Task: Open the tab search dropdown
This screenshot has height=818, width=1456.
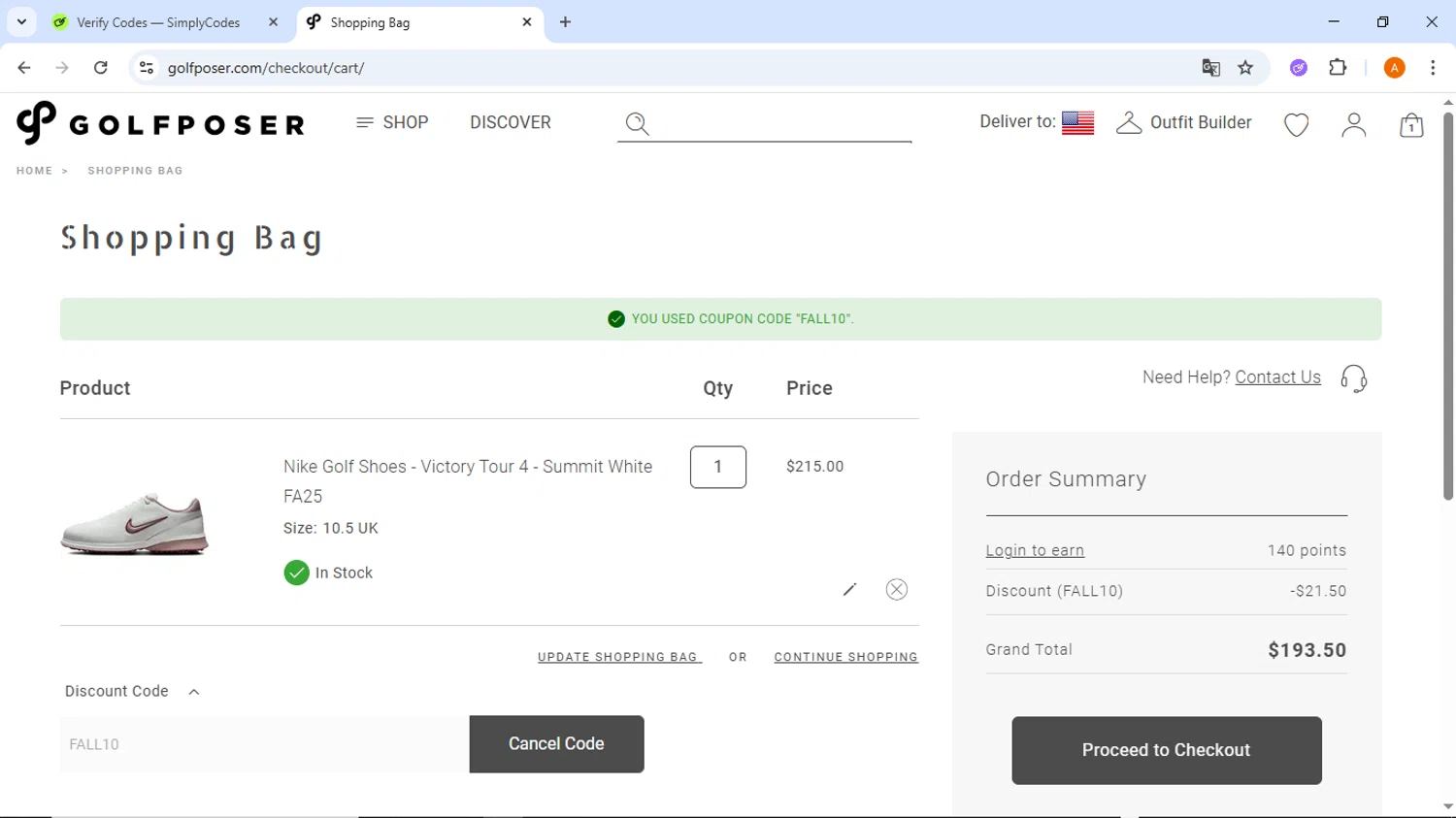Action: coord(21,21)
